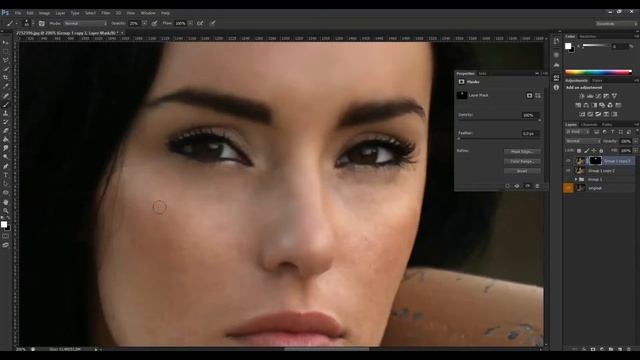Viewport: 640px width, 360px height.
Task: Toggle layer filtering switch in Layers panel
Action: pos(637,132)
